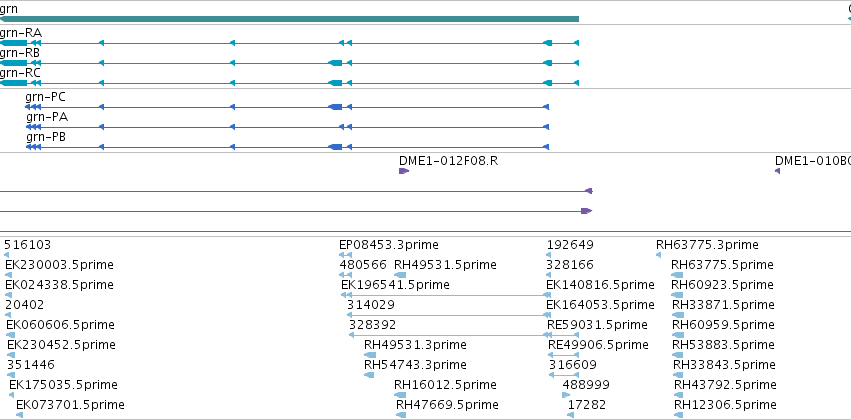Image resolution: width=851 pixels, height=420 pixels.
Task: Select the 20402 feature label
Action: (25, 305)
